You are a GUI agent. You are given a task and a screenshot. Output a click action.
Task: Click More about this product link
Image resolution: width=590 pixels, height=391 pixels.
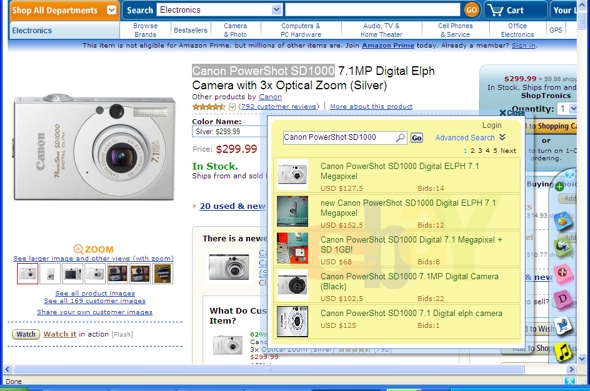371,106
